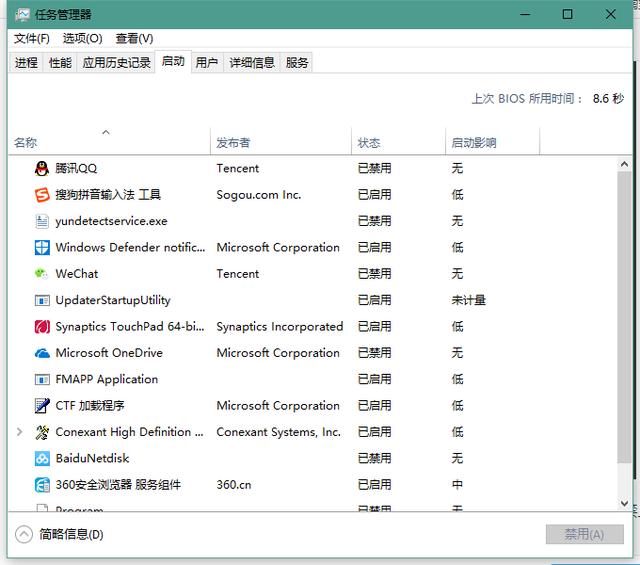Switch to the 服务 tab
The width and height of the screenshot is (640, 565).
[297, 62]
